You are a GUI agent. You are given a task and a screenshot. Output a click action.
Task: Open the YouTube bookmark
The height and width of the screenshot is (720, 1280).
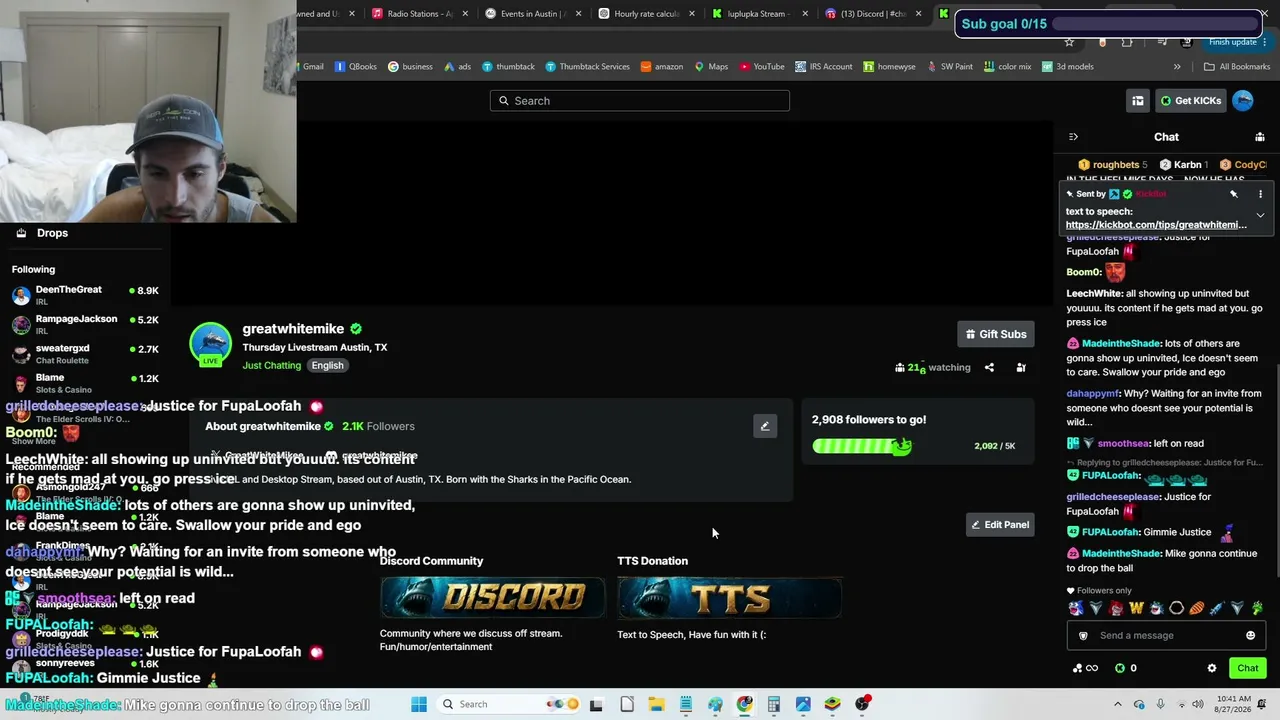pyautogui.click(x=762, y=67)
